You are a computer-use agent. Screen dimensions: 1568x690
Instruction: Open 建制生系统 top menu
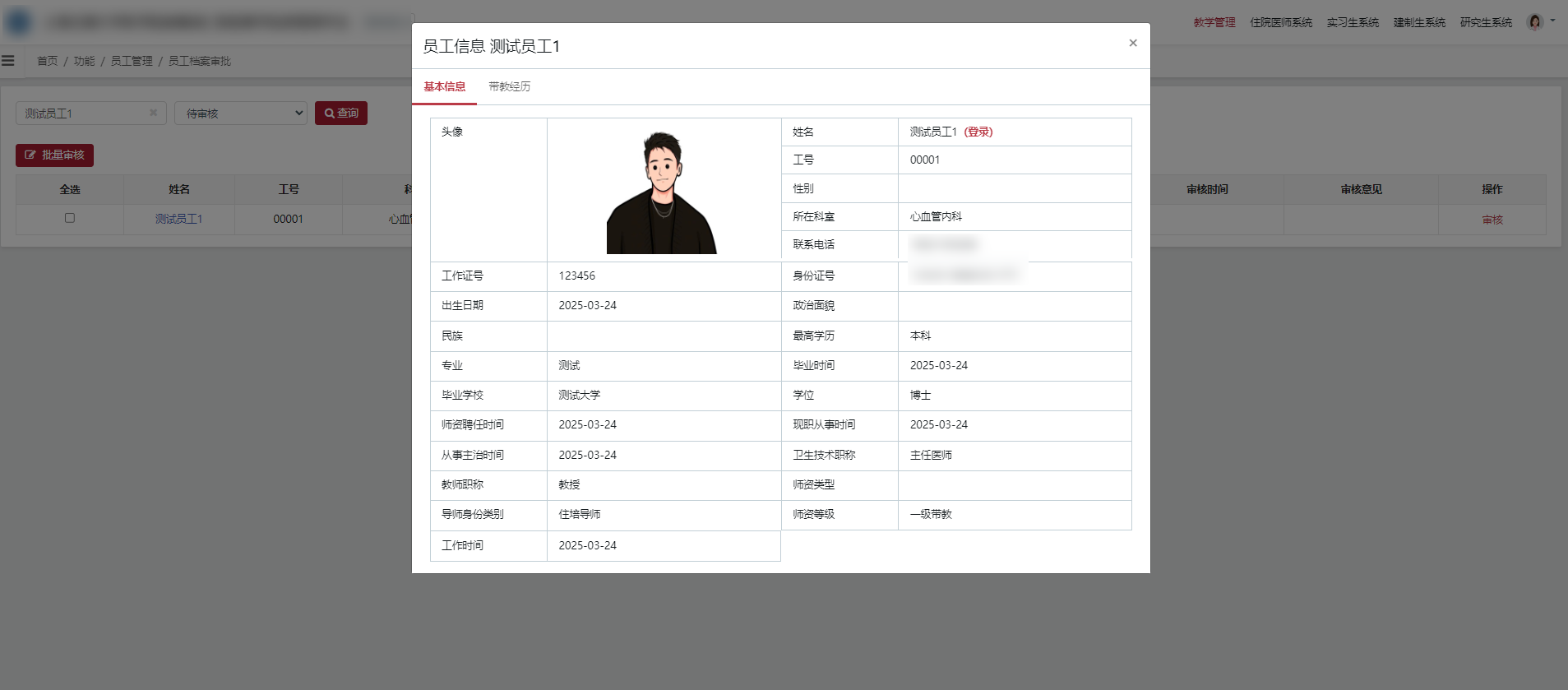coord(1419,22)
